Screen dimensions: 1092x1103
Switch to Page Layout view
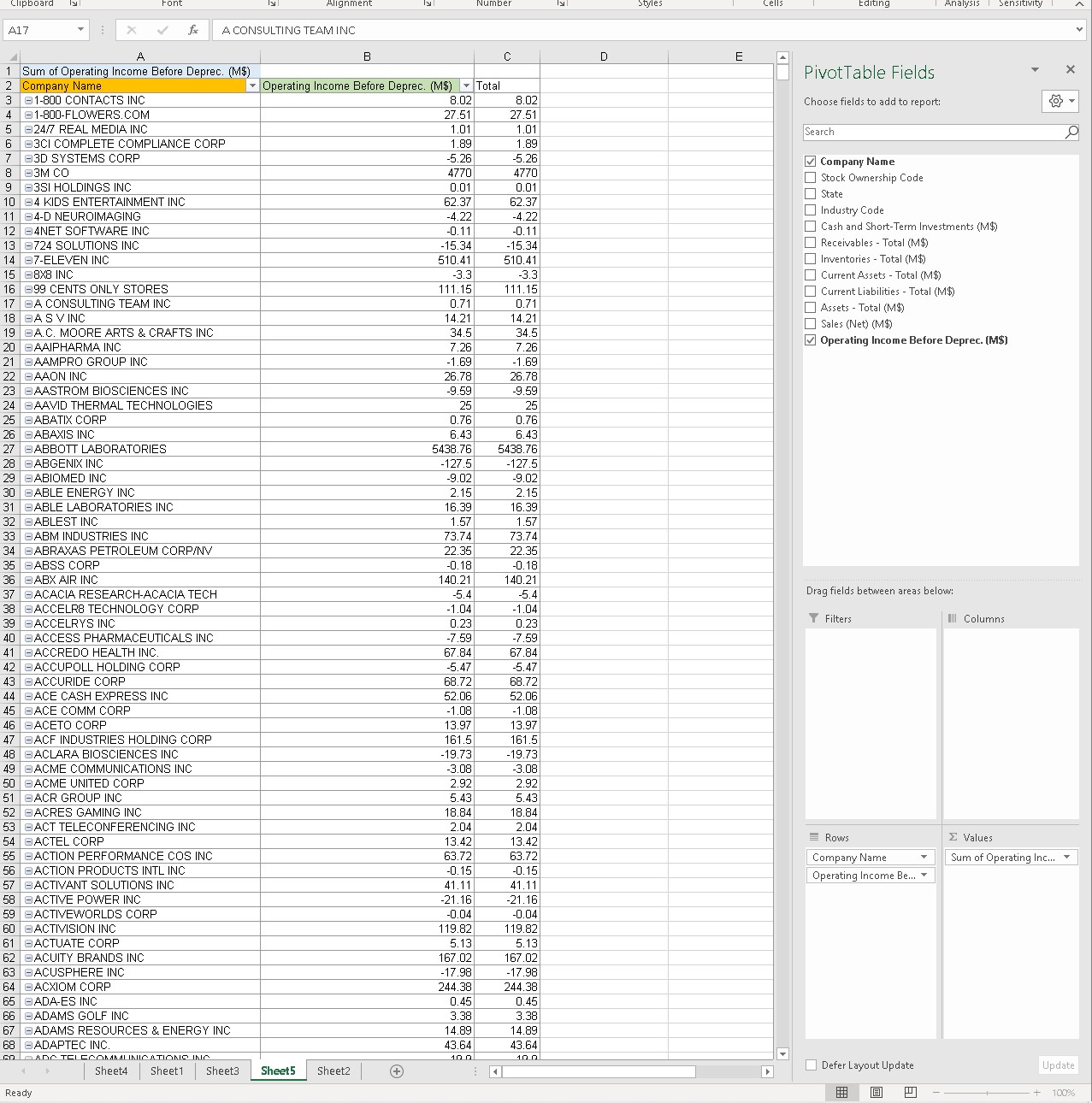click(877, 1092)
